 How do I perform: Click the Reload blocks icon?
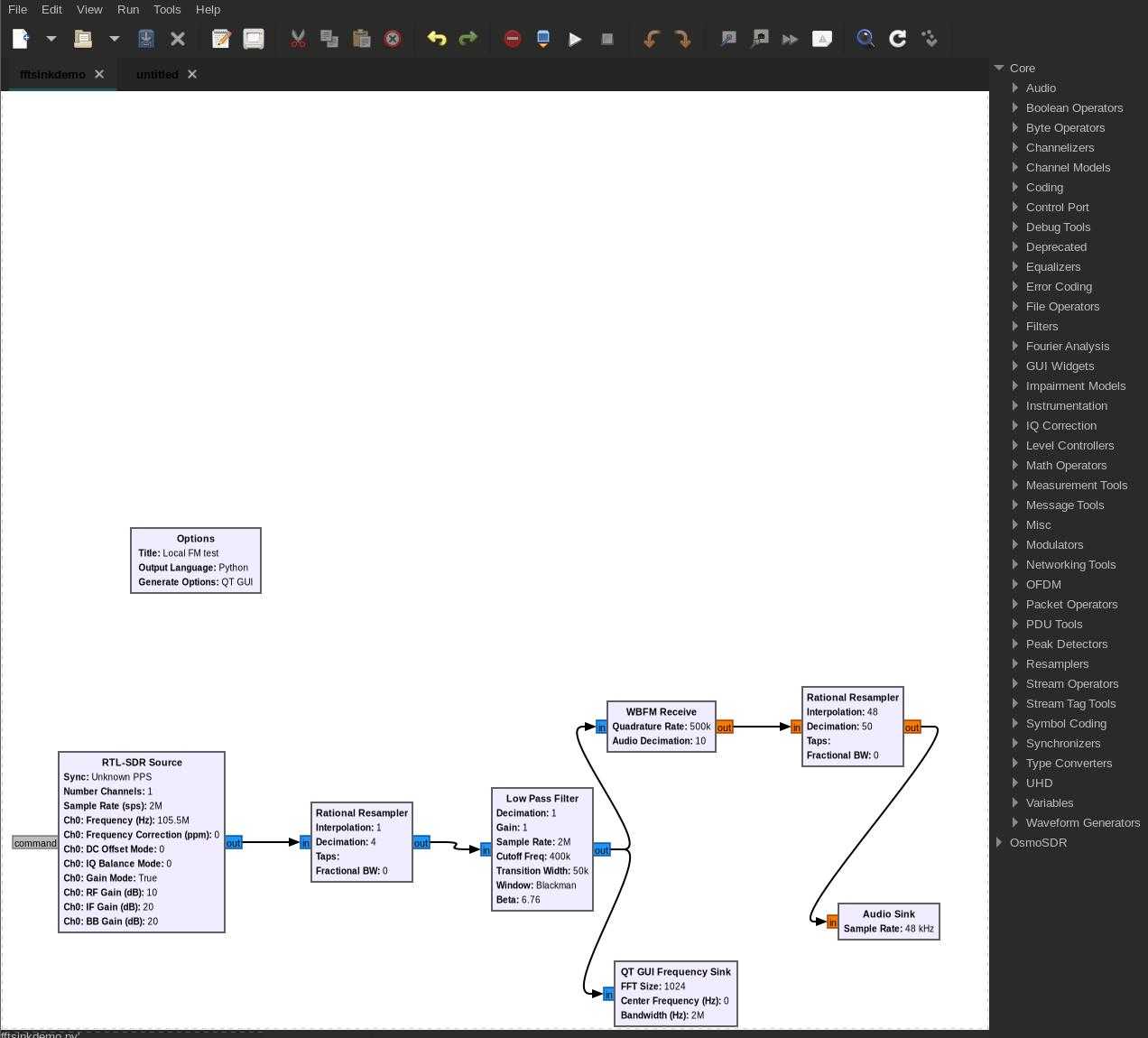pyautogui.click(x=897, y=39)
